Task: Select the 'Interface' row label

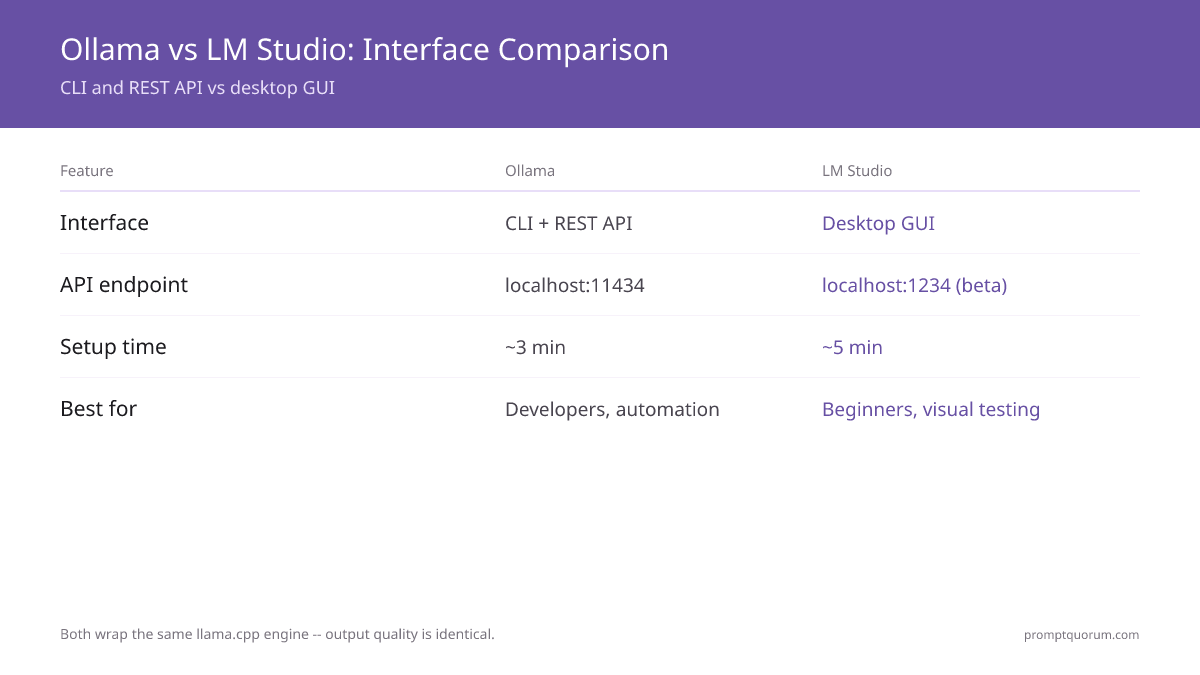Action: pos(104,223)
